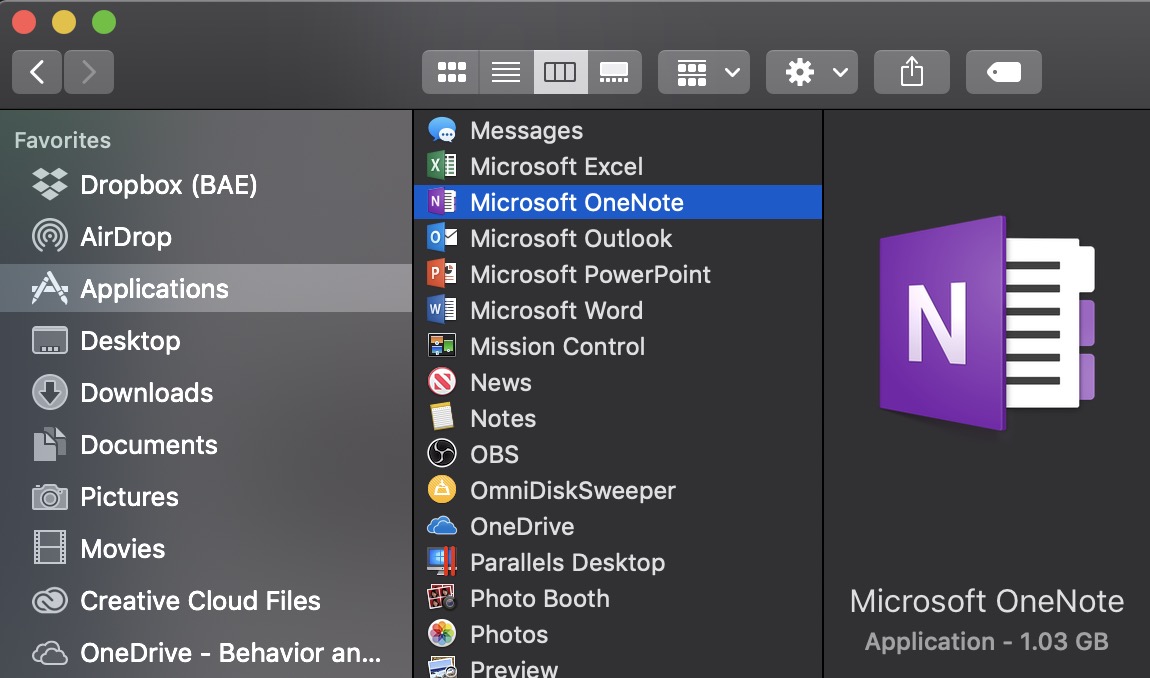Click the OBS app icon
Screen dimensions: 1150x678
[x=442, y=453]
